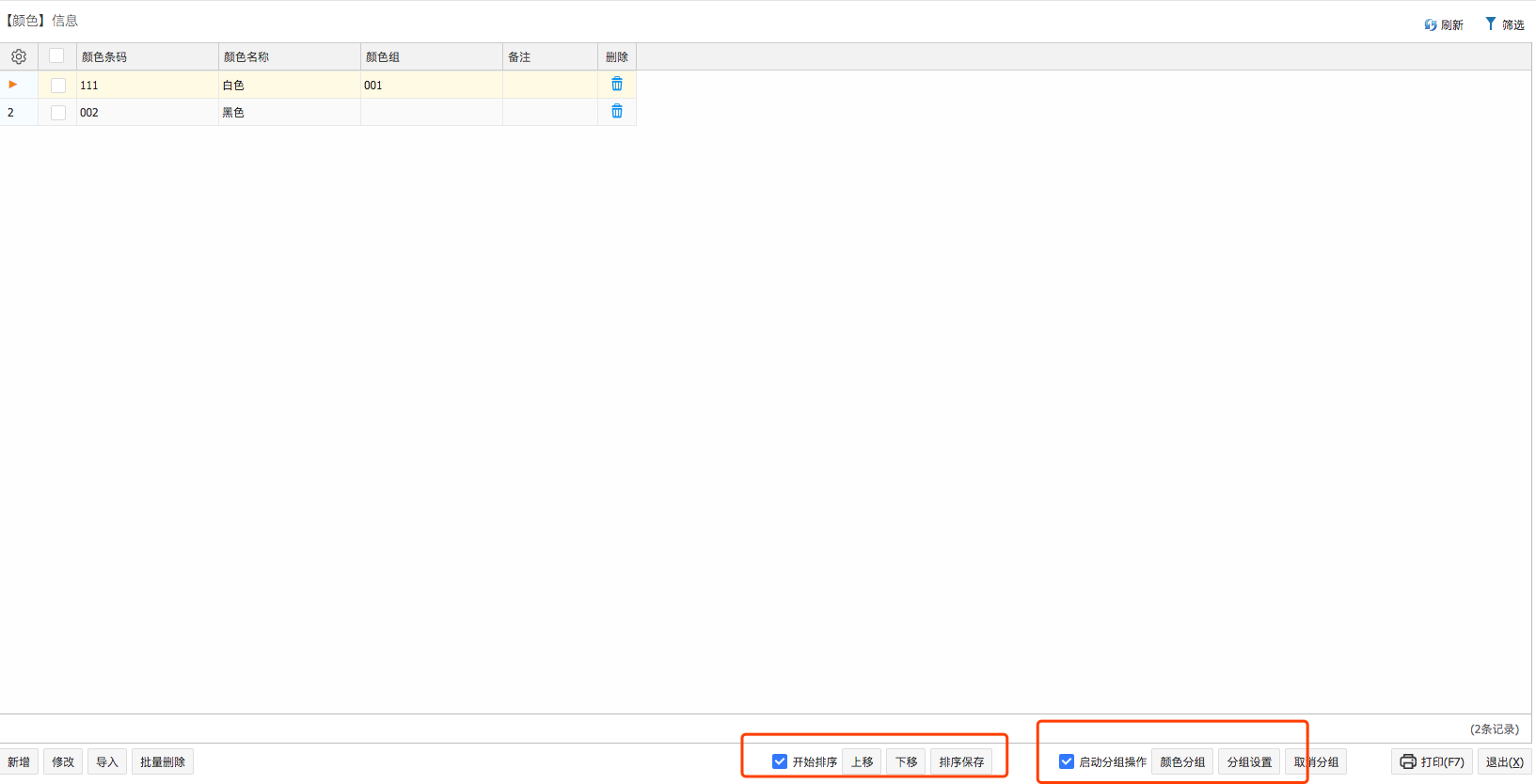Save ordering with 排序保存

pos(961,761)
